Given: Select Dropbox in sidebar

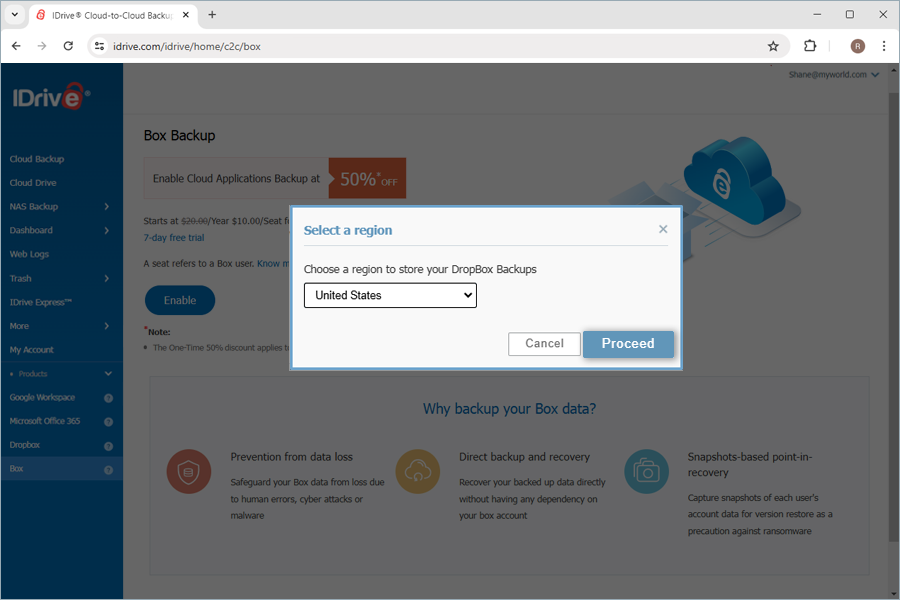Looking at the screenshot, I should 25,445.
